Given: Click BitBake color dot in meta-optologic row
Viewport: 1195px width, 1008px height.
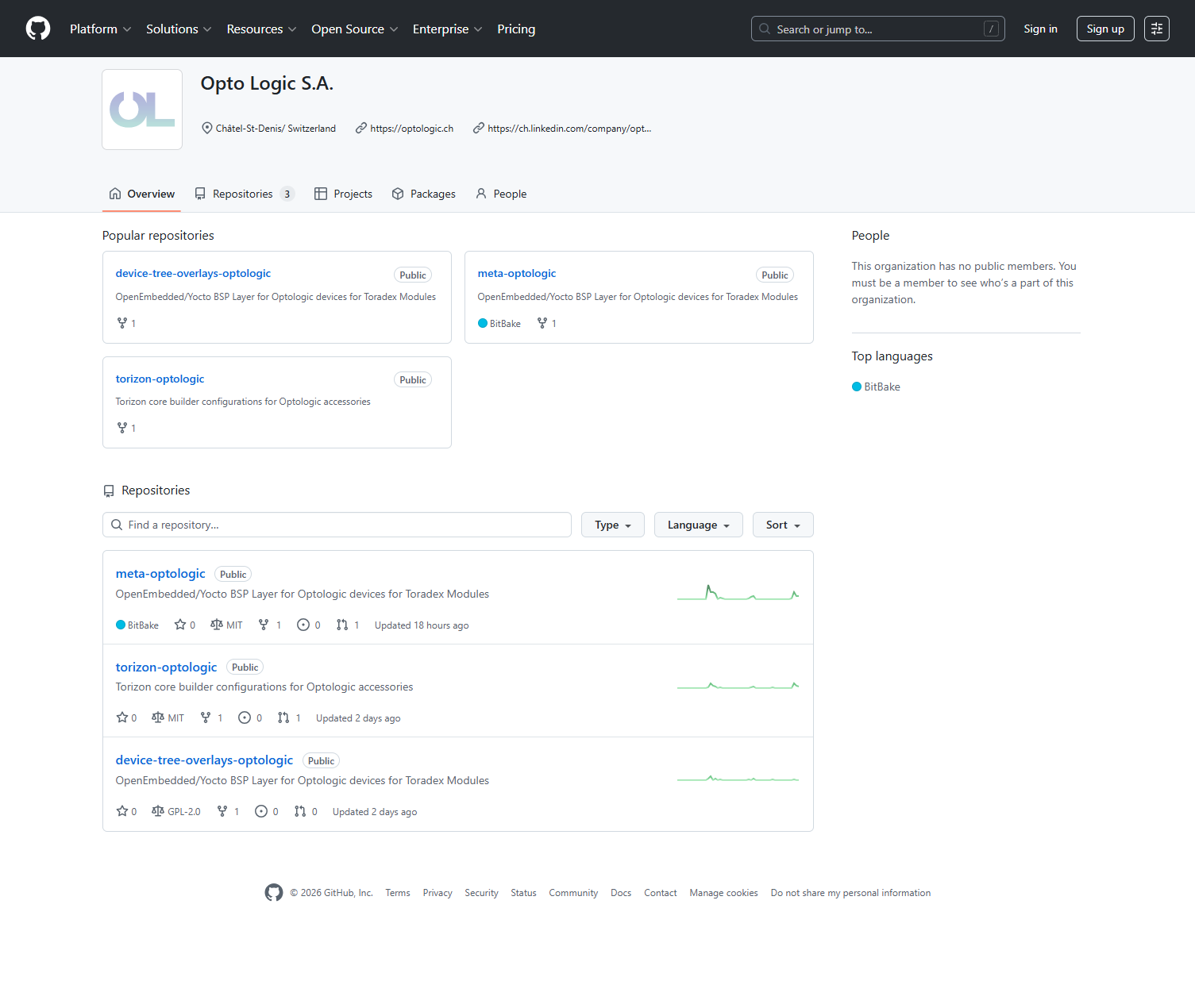Looking at the screenshot, I should click(121, 625).
